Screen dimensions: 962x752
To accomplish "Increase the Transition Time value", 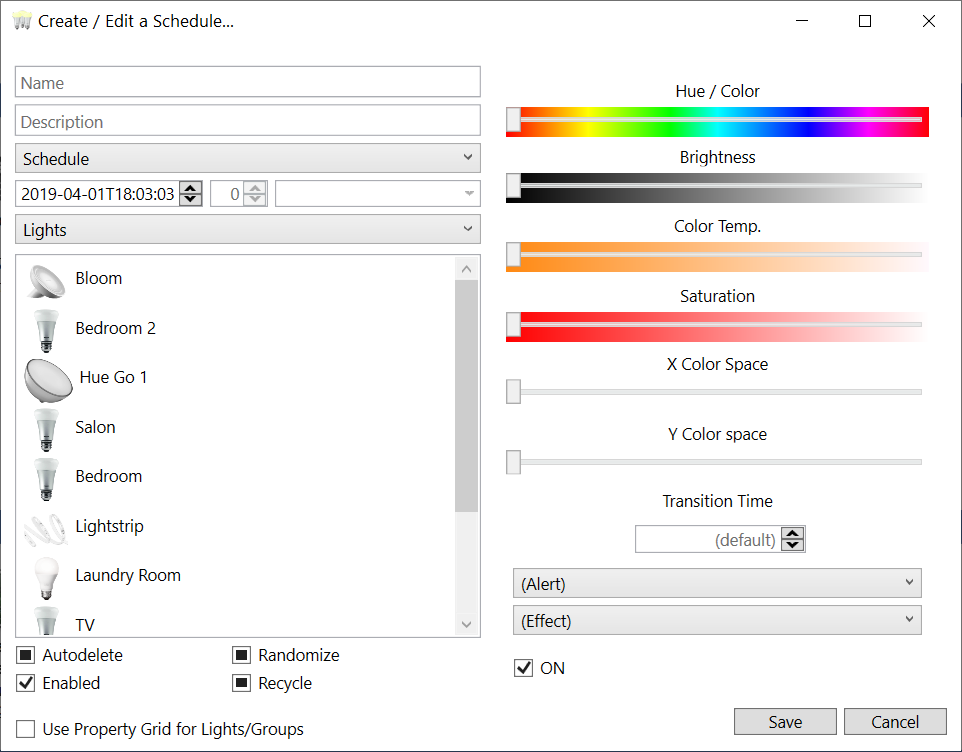I will (x=793, y=533).
